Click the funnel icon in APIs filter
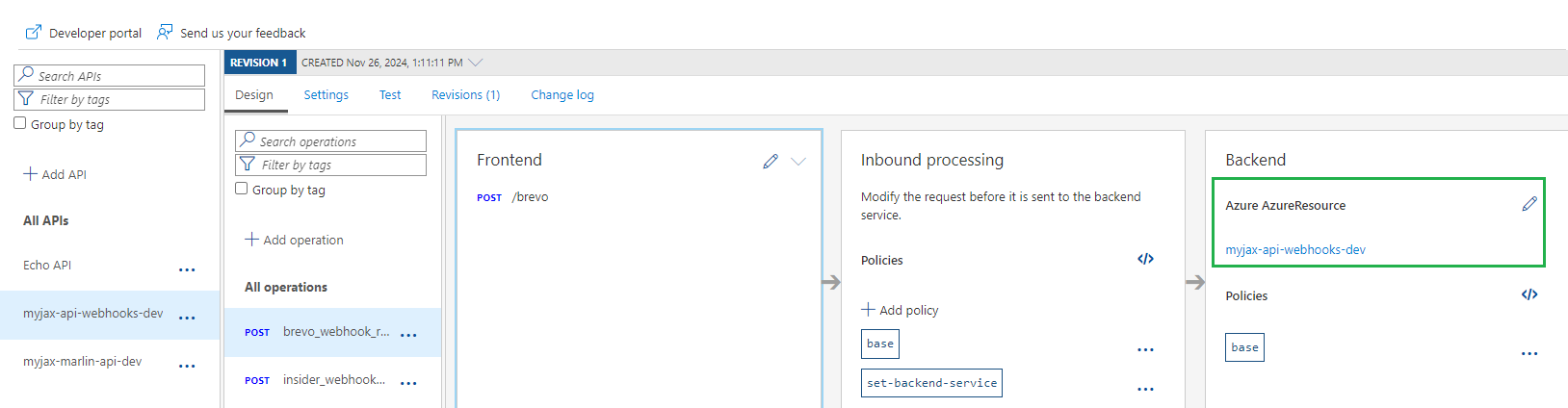This screenshot has height=408, width=1568. pos(26,98)
